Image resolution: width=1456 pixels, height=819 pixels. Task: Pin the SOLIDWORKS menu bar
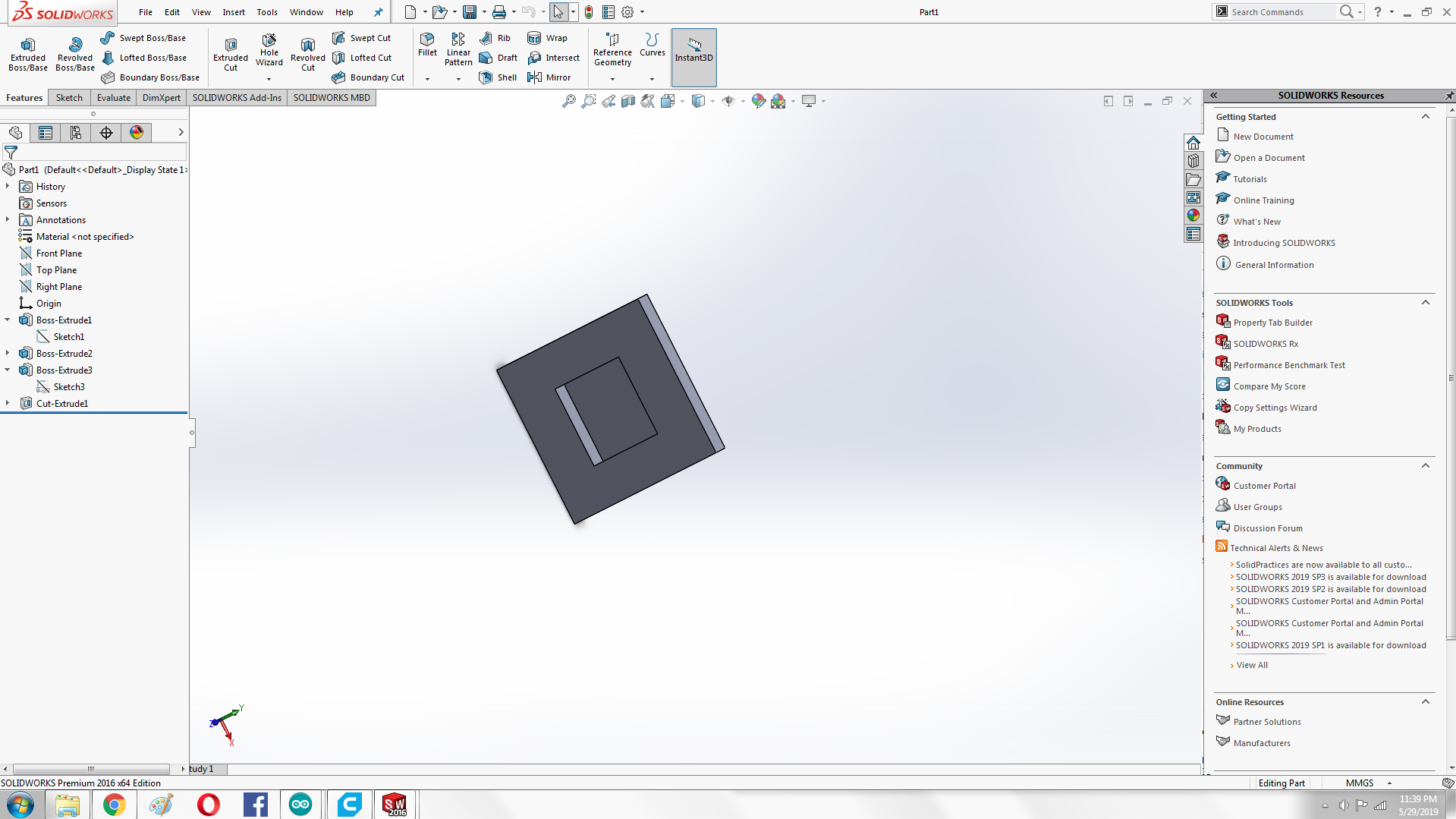coord(378,12)
